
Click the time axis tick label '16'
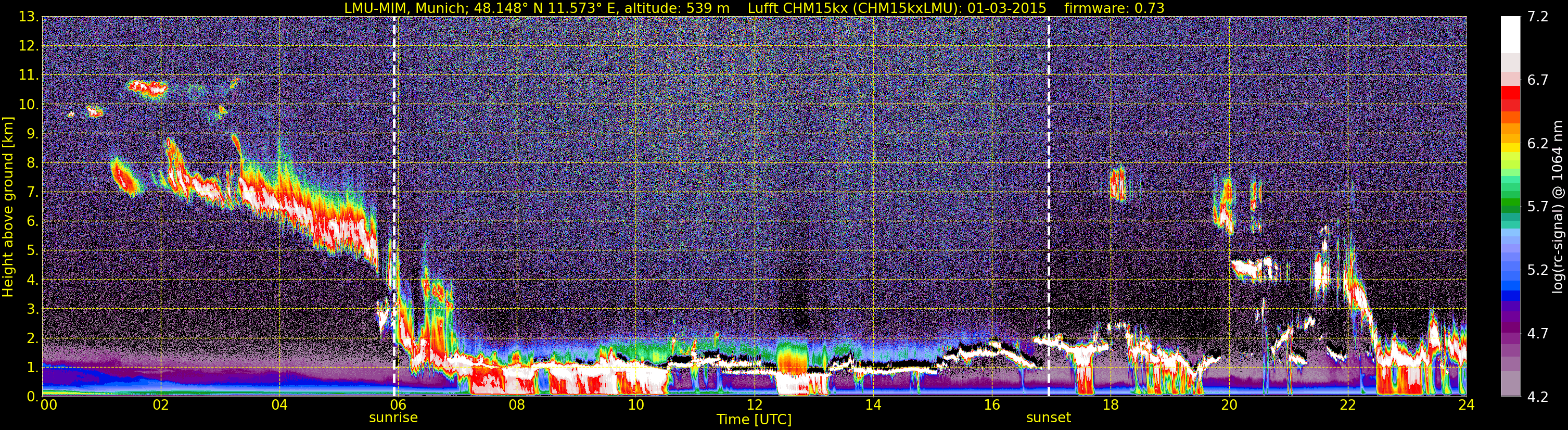[x=991, y=405]
